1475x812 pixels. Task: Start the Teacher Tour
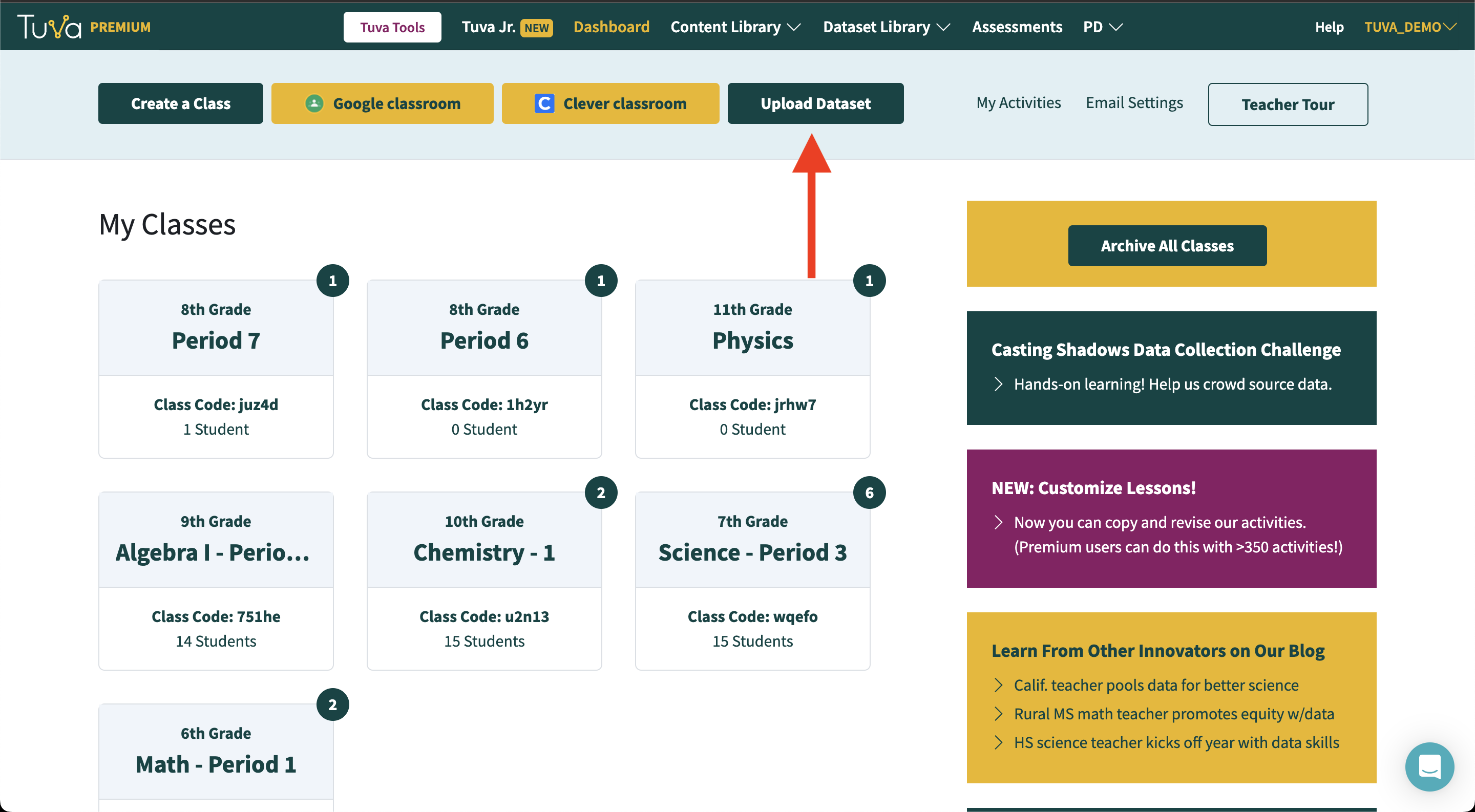coord(1288,104)
